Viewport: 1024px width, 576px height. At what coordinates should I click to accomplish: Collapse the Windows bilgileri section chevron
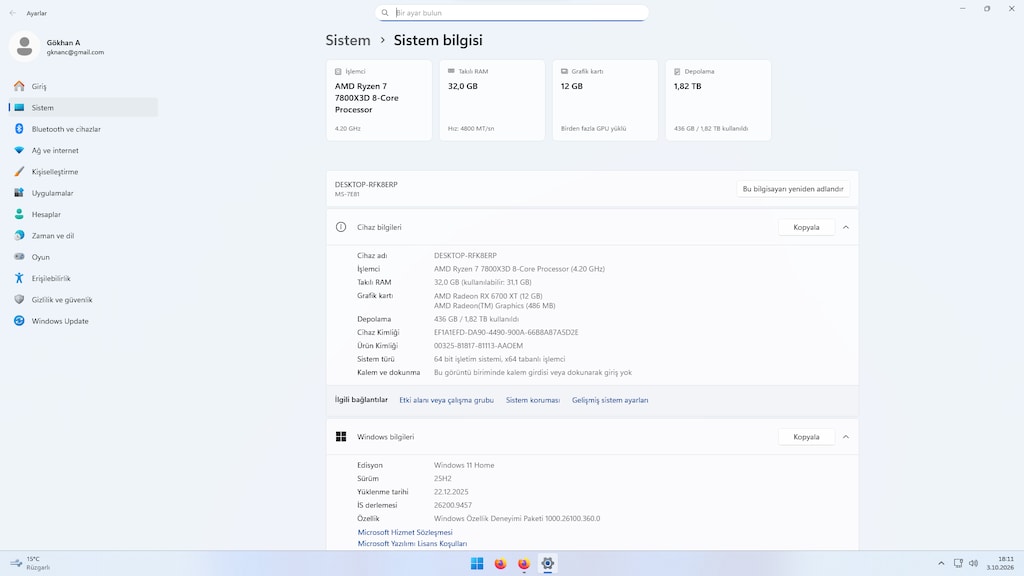pos(846,437)
